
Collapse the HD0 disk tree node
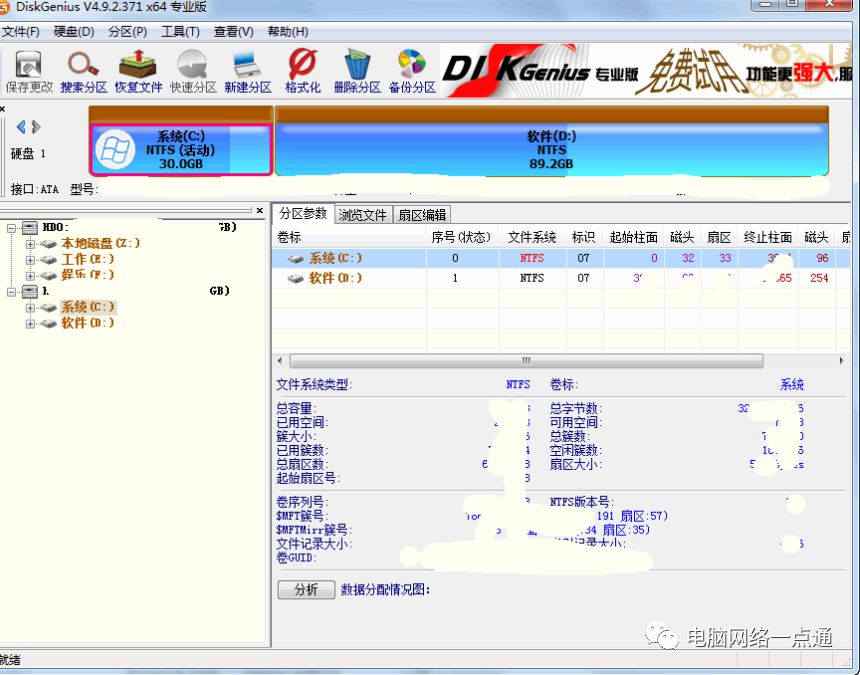coord(12,228)
